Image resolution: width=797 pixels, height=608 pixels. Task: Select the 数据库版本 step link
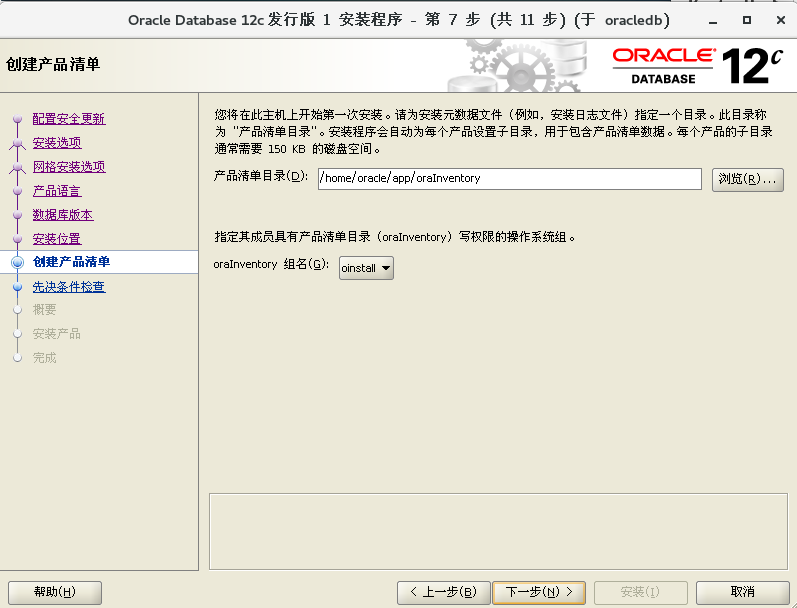point(63,215)
